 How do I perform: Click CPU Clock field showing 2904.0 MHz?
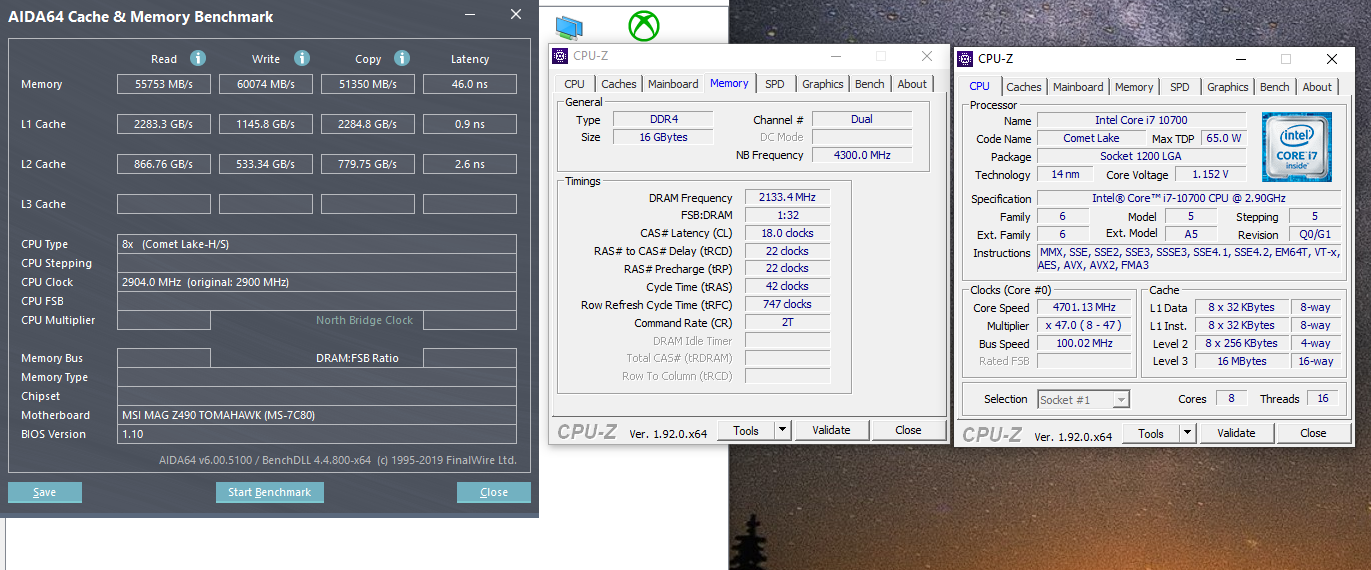pos(317,282)
